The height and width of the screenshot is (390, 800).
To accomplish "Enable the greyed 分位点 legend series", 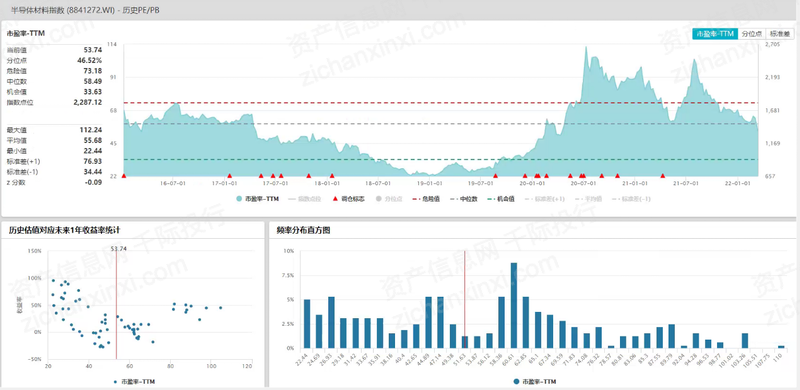I will pos(390,199).
